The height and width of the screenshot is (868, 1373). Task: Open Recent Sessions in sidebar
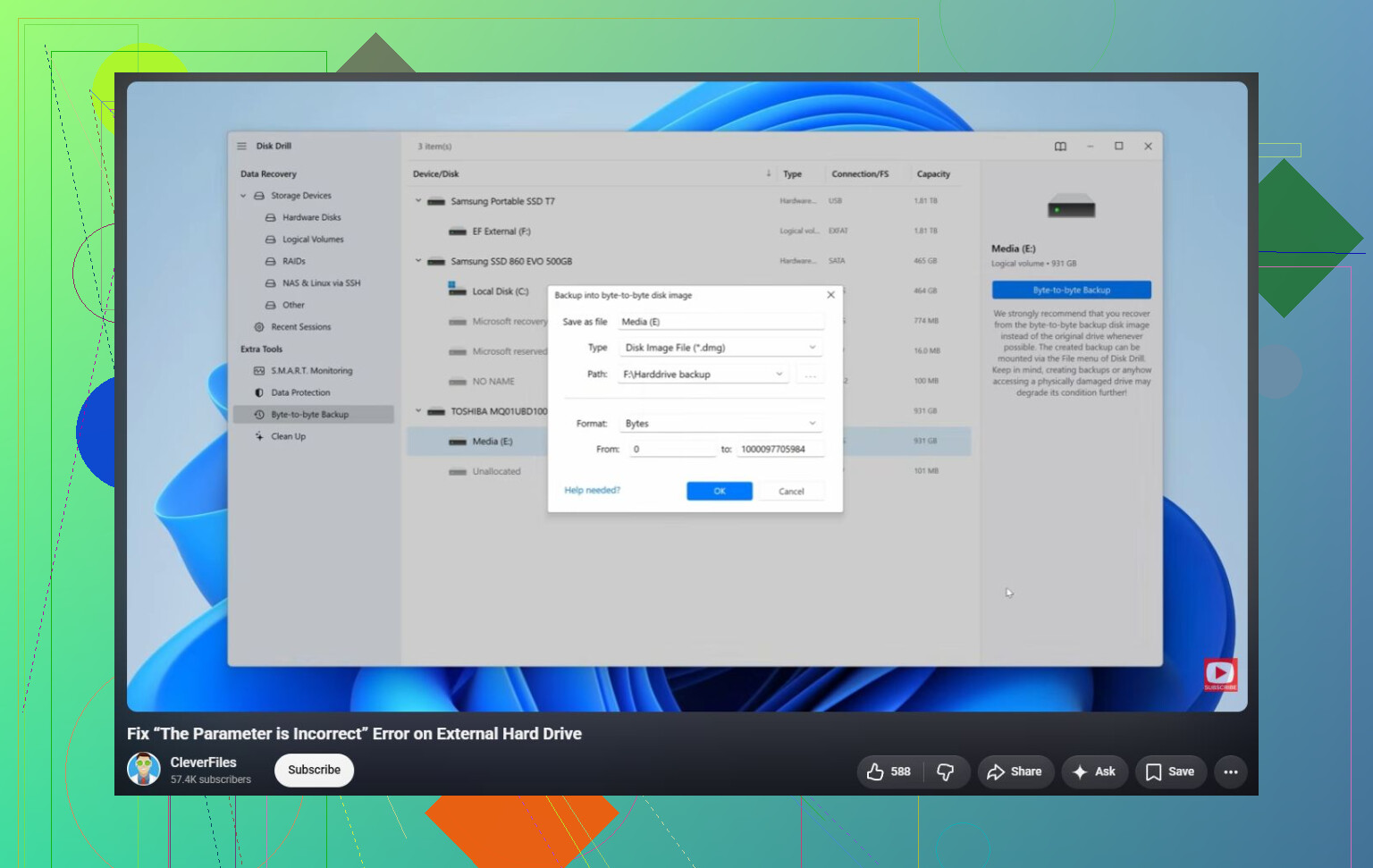point(301,327)
